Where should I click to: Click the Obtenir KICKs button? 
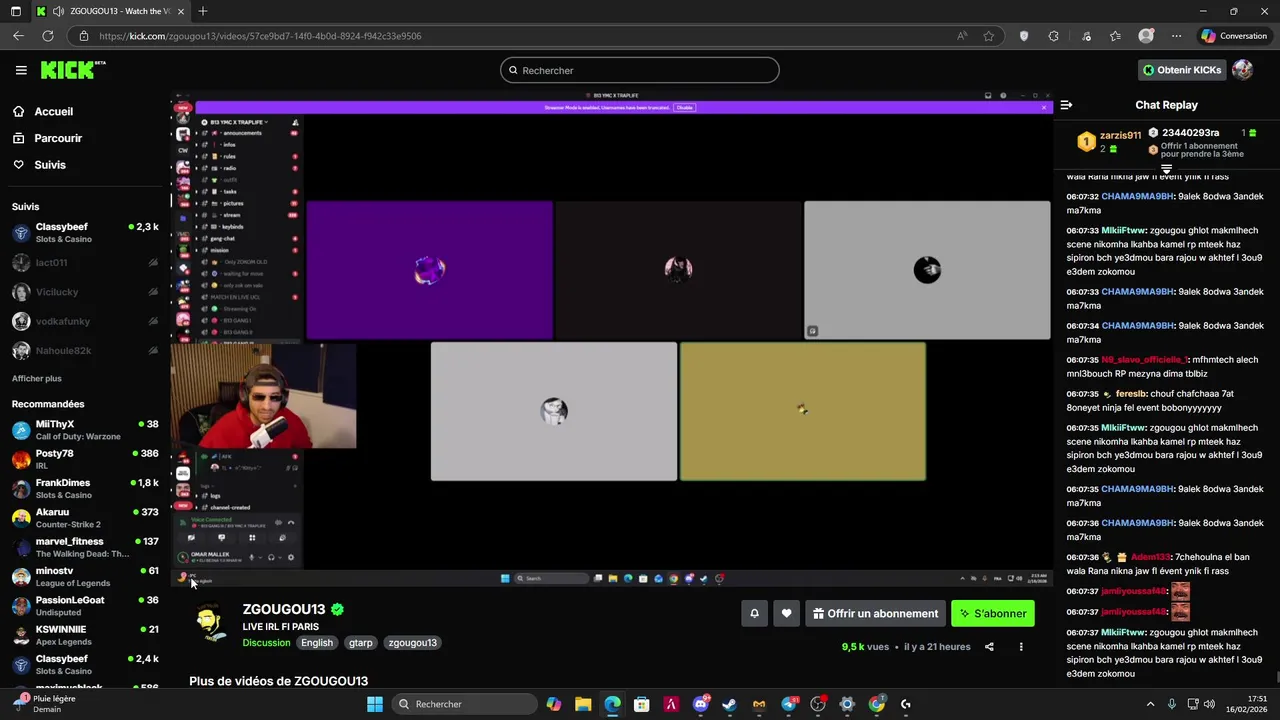1183,70
